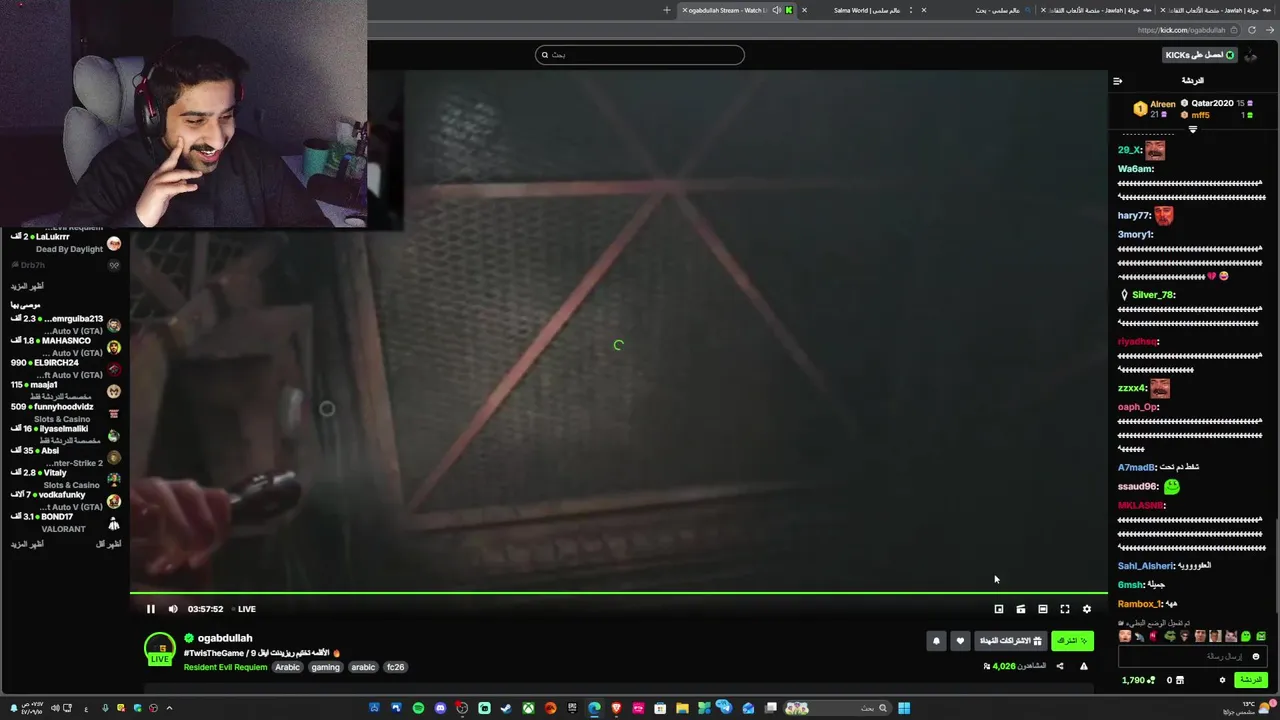
Task: Open Silver_78 username in chat
Action: (x=1153, y=295)
